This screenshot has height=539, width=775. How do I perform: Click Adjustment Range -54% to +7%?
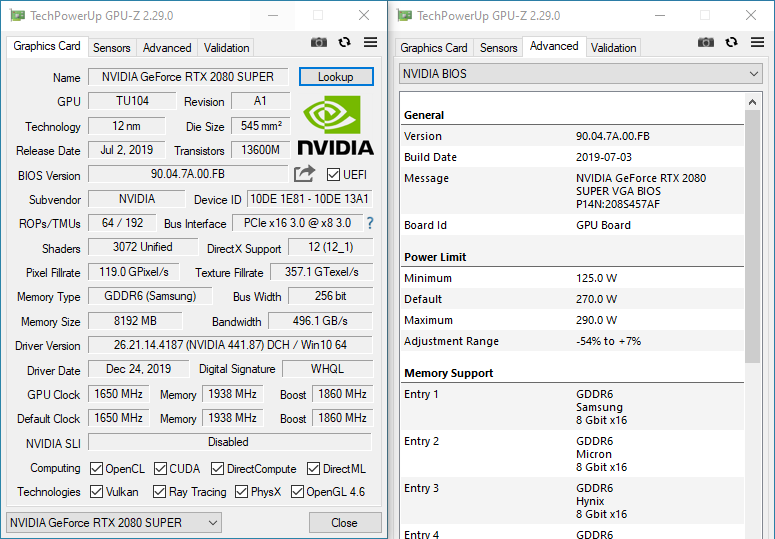(x=608, y=341)
